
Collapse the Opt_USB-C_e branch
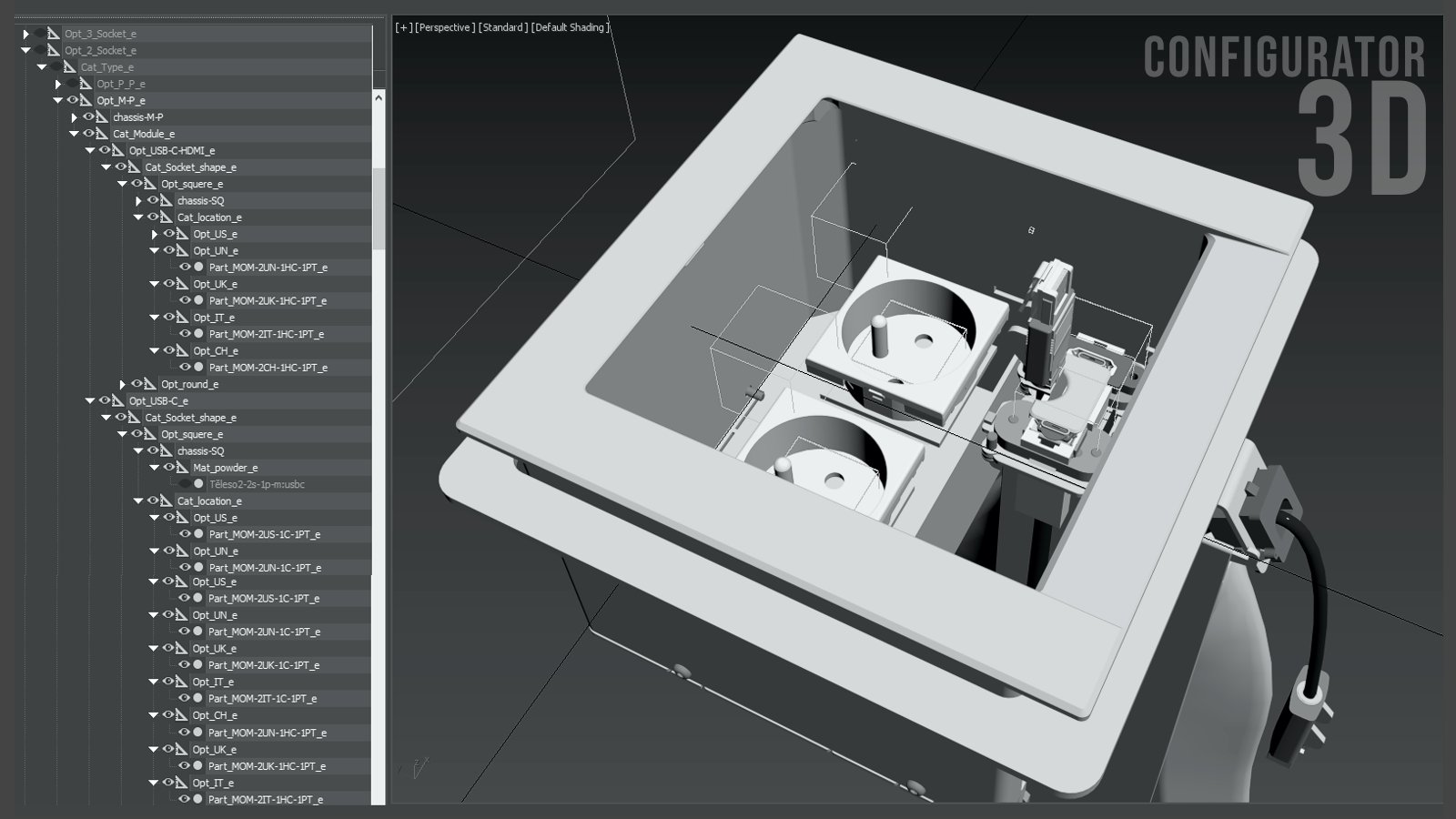(x=90, y=400)
